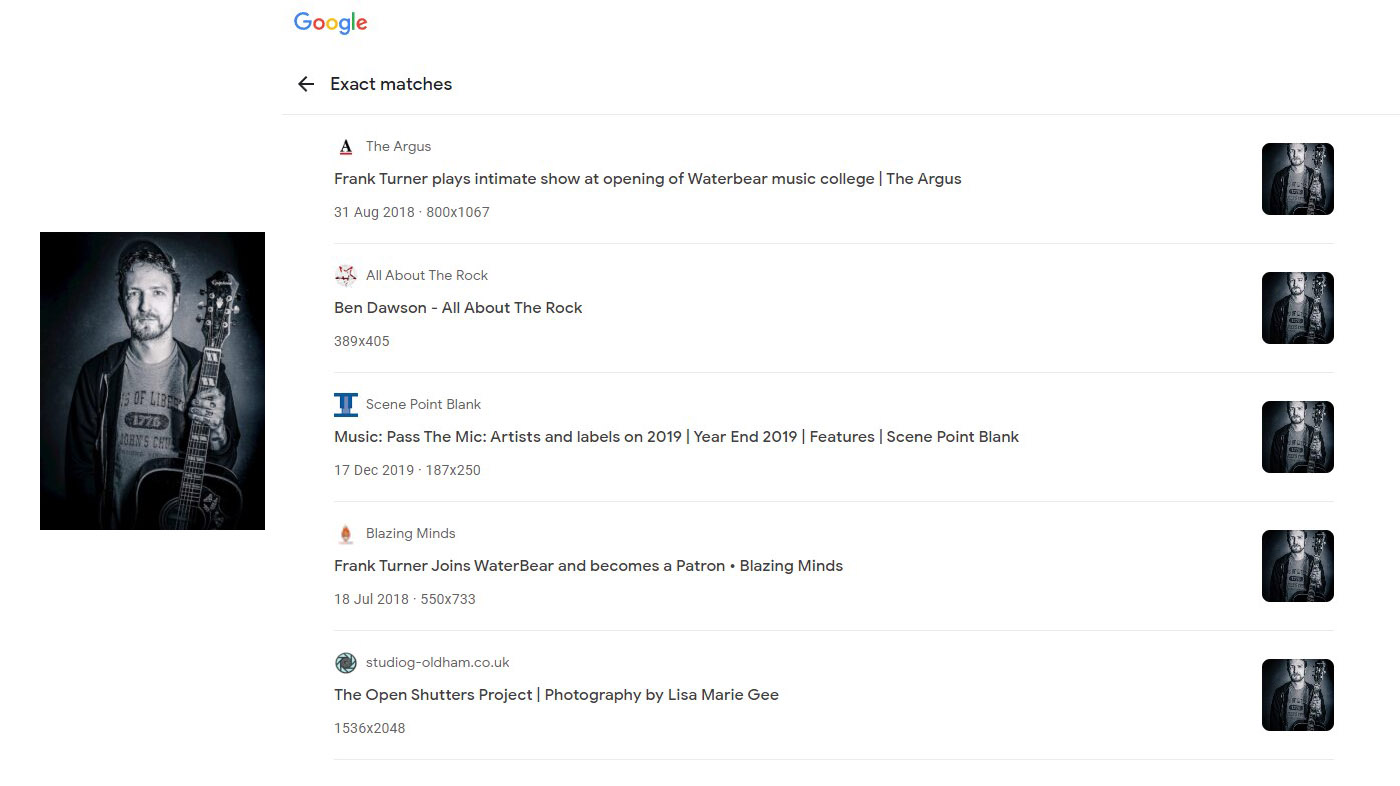Click the thumbnail for Blazing Minds result

click(x=1297, y=566)
